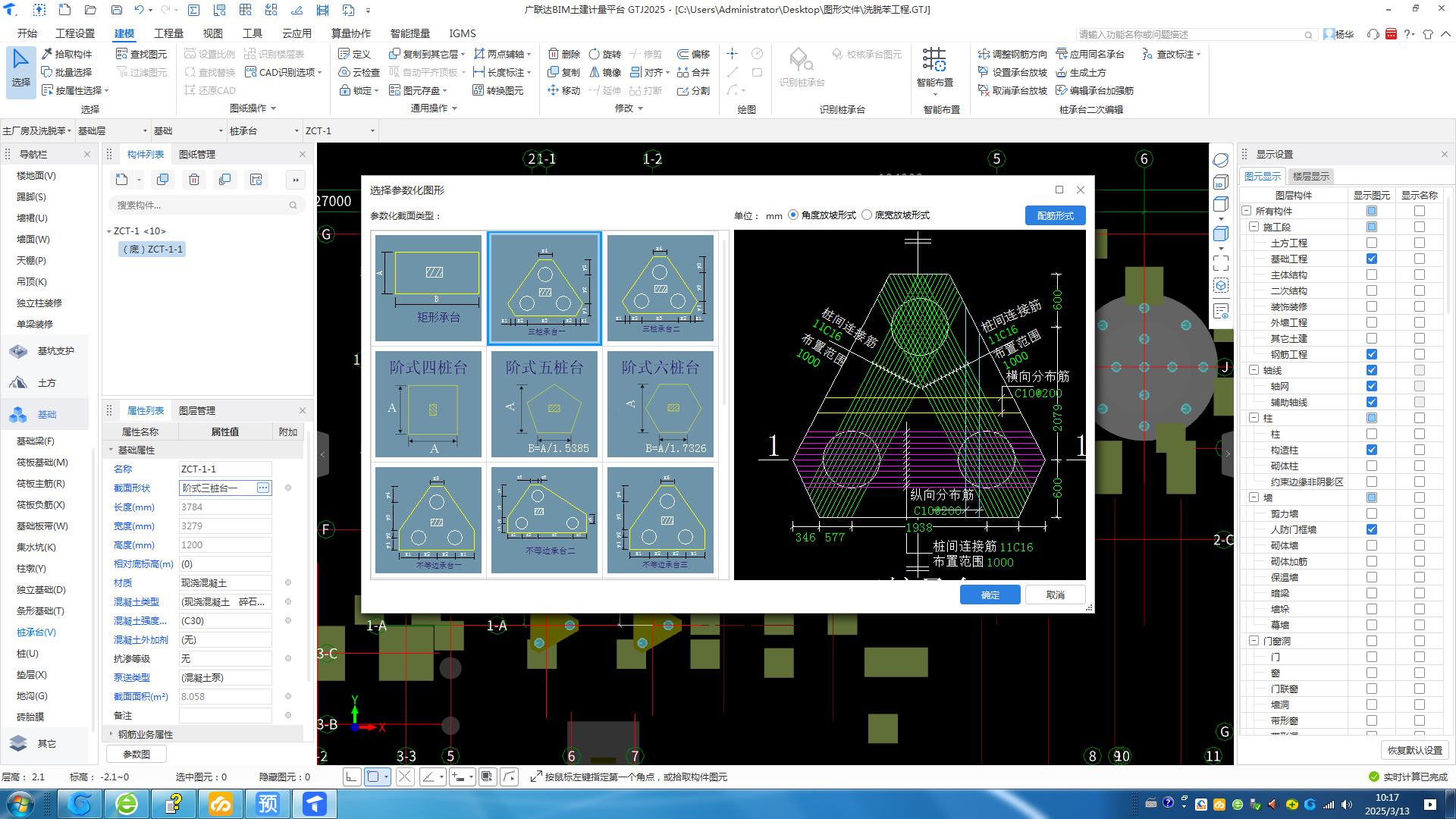Select 桩承台(V) in navigation list

click(36, 632)
